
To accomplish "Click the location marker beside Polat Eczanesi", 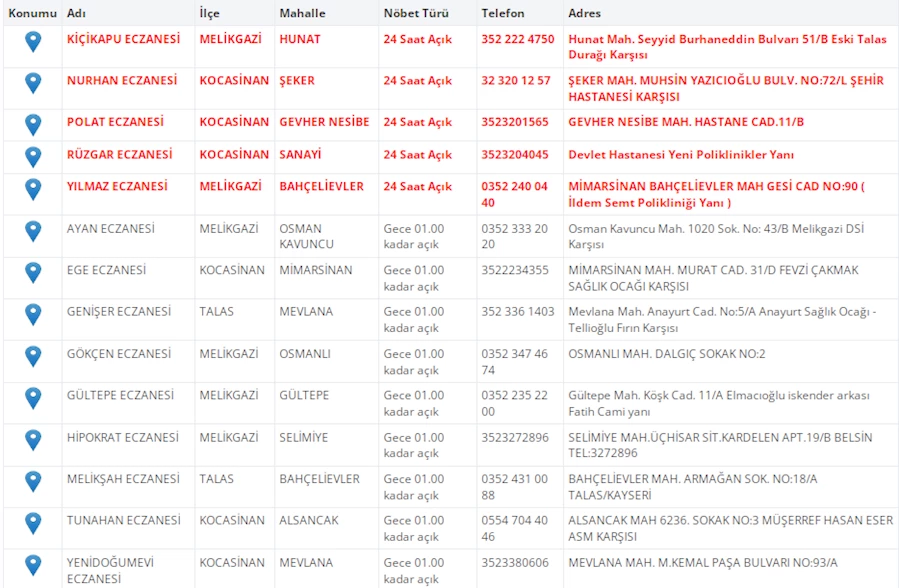I will [x=33, y=124].
